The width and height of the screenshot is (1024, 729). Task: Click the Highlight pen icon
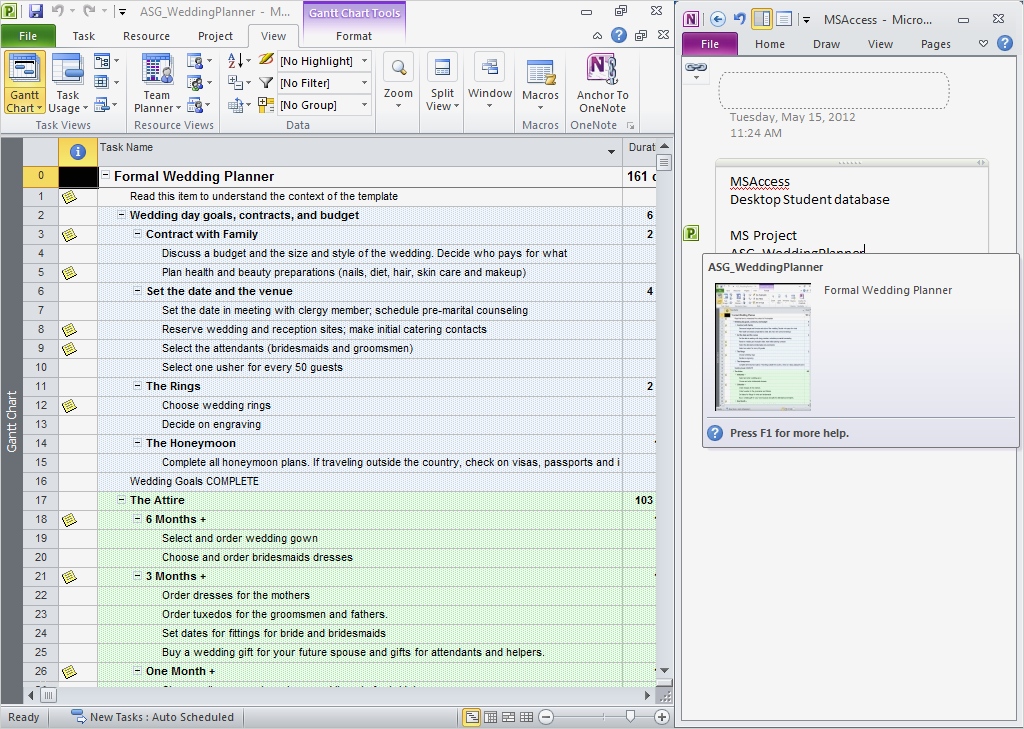(x=264, y=60)
